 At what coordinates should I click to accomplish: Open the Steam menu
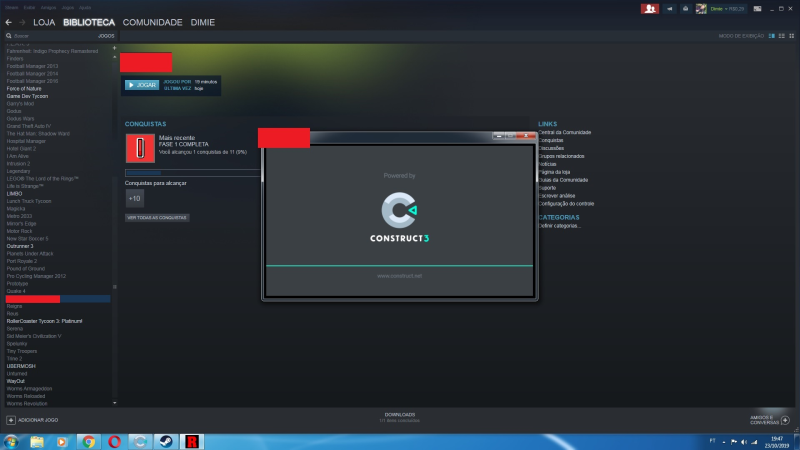coord(12,8)
